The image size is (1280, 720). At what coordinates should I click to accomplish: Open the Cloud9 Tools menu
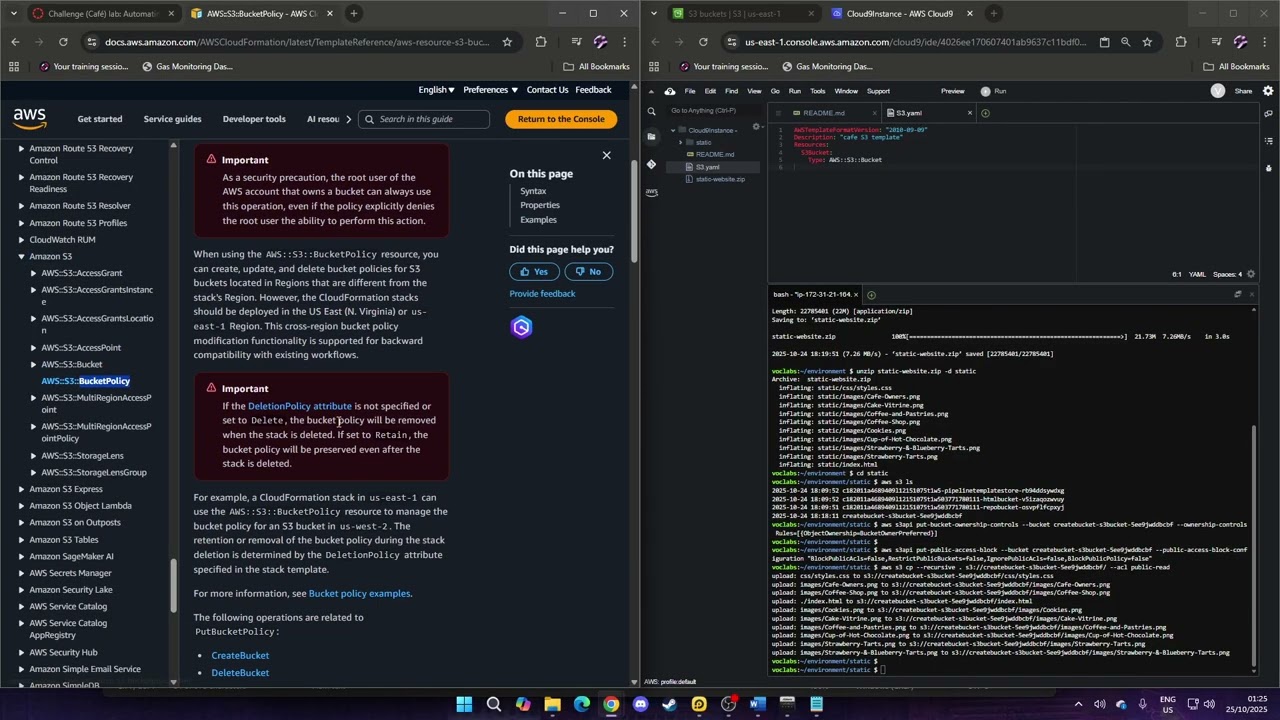pos(818,91)
